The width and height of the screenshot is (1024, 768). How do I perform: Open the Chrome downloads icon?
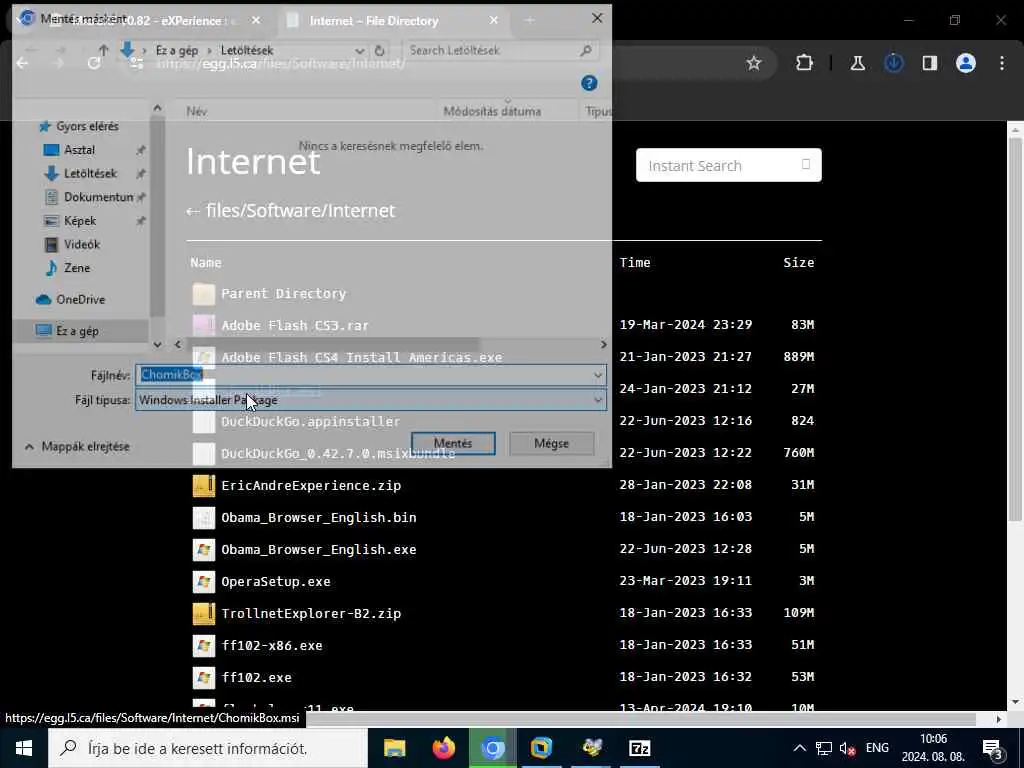pyautogui.click(x=893, y=63)
